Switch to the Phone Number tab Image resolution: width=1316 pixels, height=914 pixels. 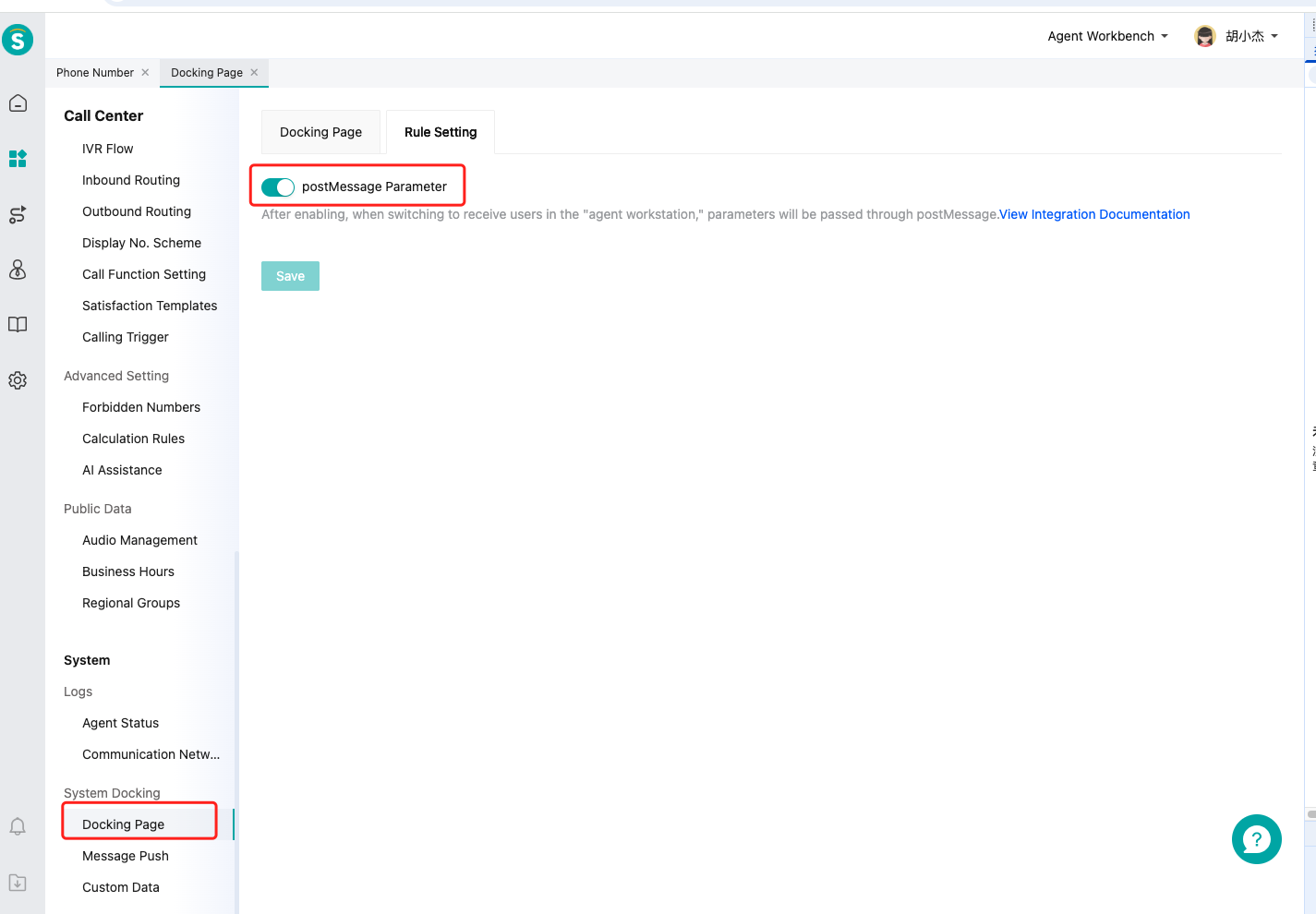(x=95, y=73)
